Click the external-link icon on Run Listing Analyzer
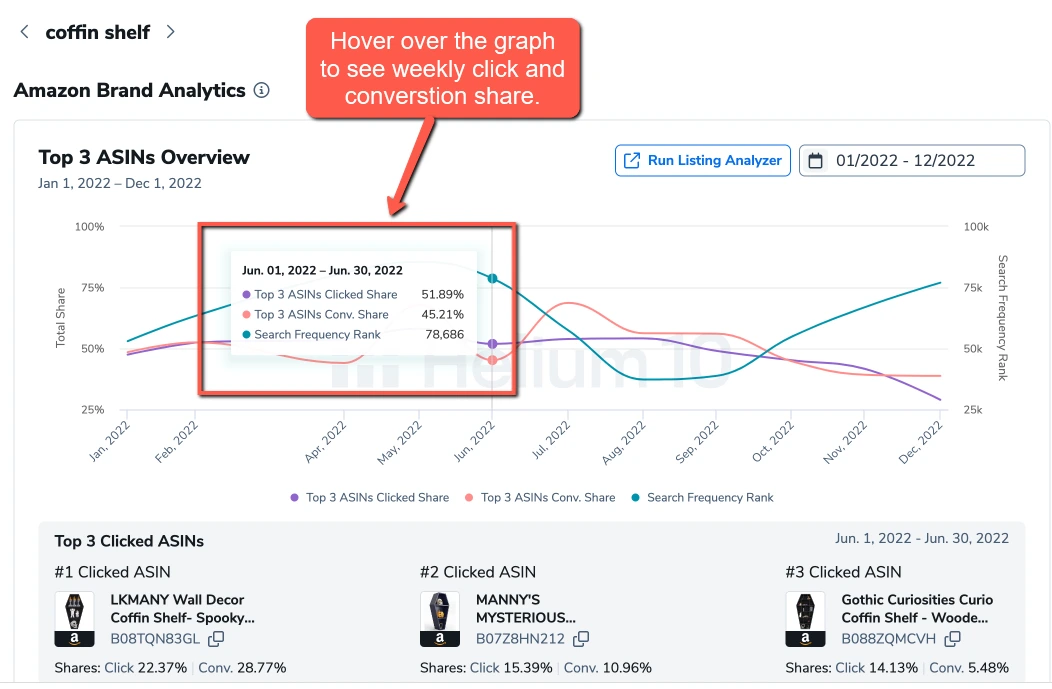The image size is (1052, 689). pos(630,160)
